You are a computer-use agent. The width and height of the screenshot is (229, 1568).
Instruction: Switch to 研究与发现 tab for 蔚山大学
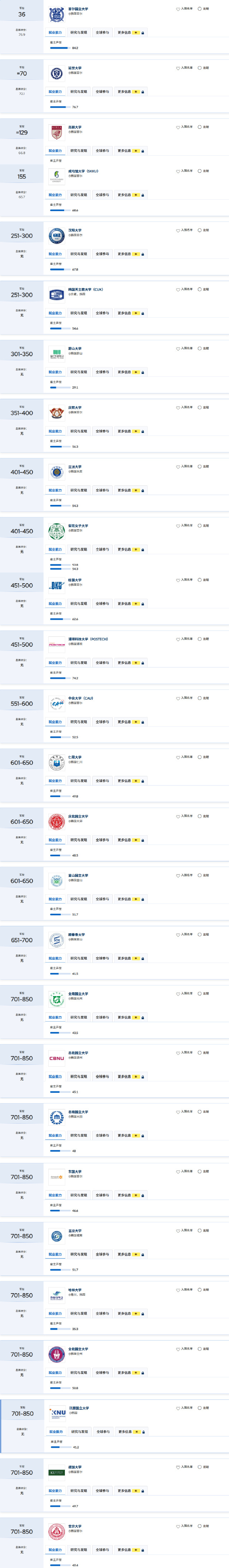[78, 372]
